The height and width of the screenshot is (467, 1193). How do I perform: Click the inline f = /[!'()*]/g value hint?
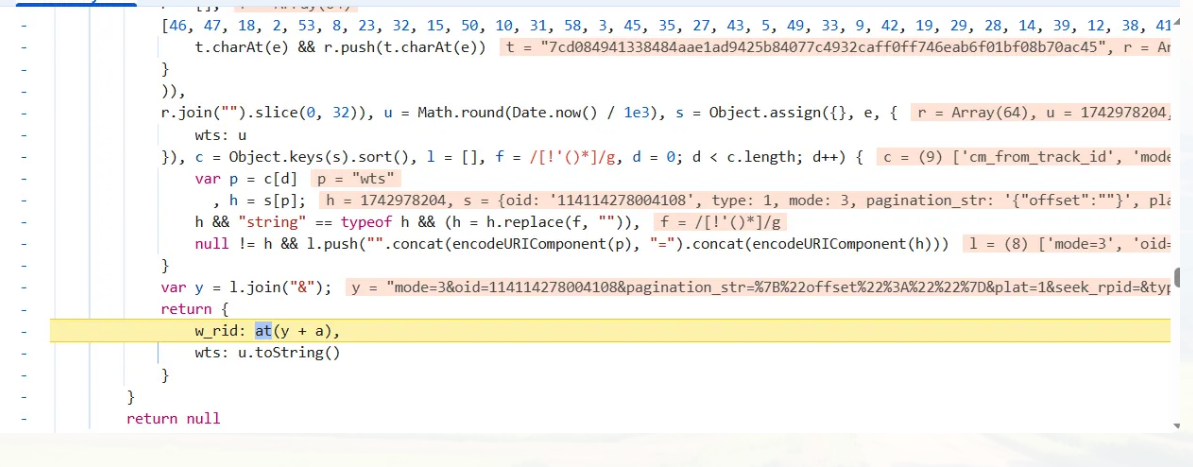720,222
